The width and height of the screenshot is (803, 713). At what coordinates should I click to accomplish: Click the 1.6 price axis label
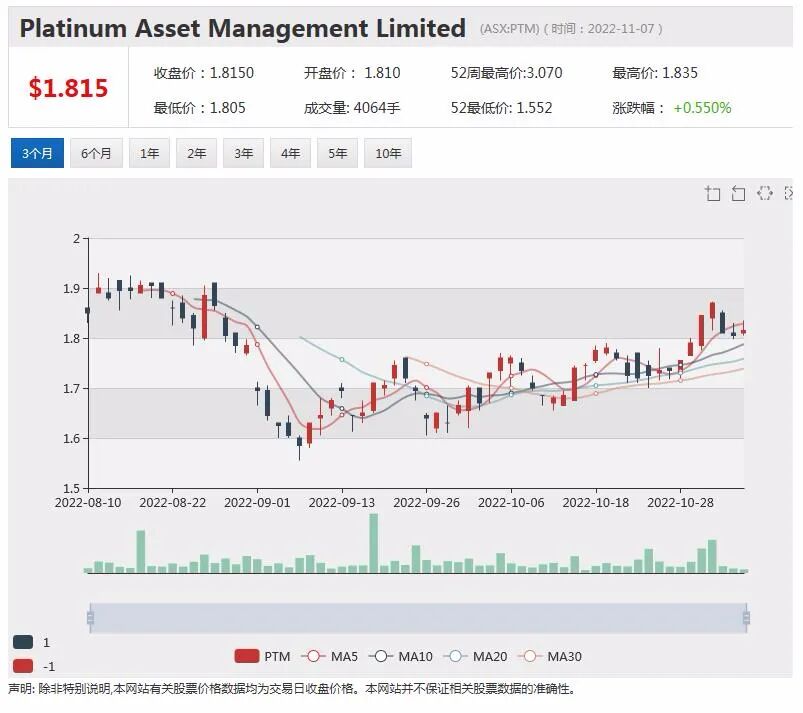coord(72,438)
